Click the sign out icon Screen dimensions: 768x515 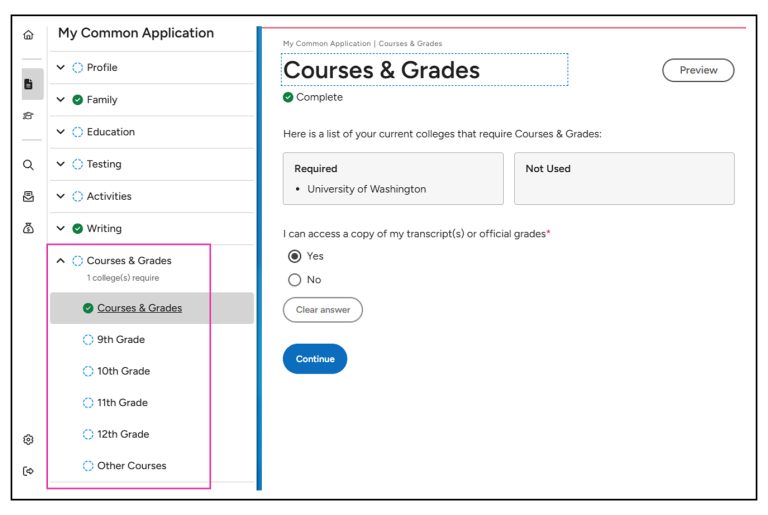coord(28,471)
